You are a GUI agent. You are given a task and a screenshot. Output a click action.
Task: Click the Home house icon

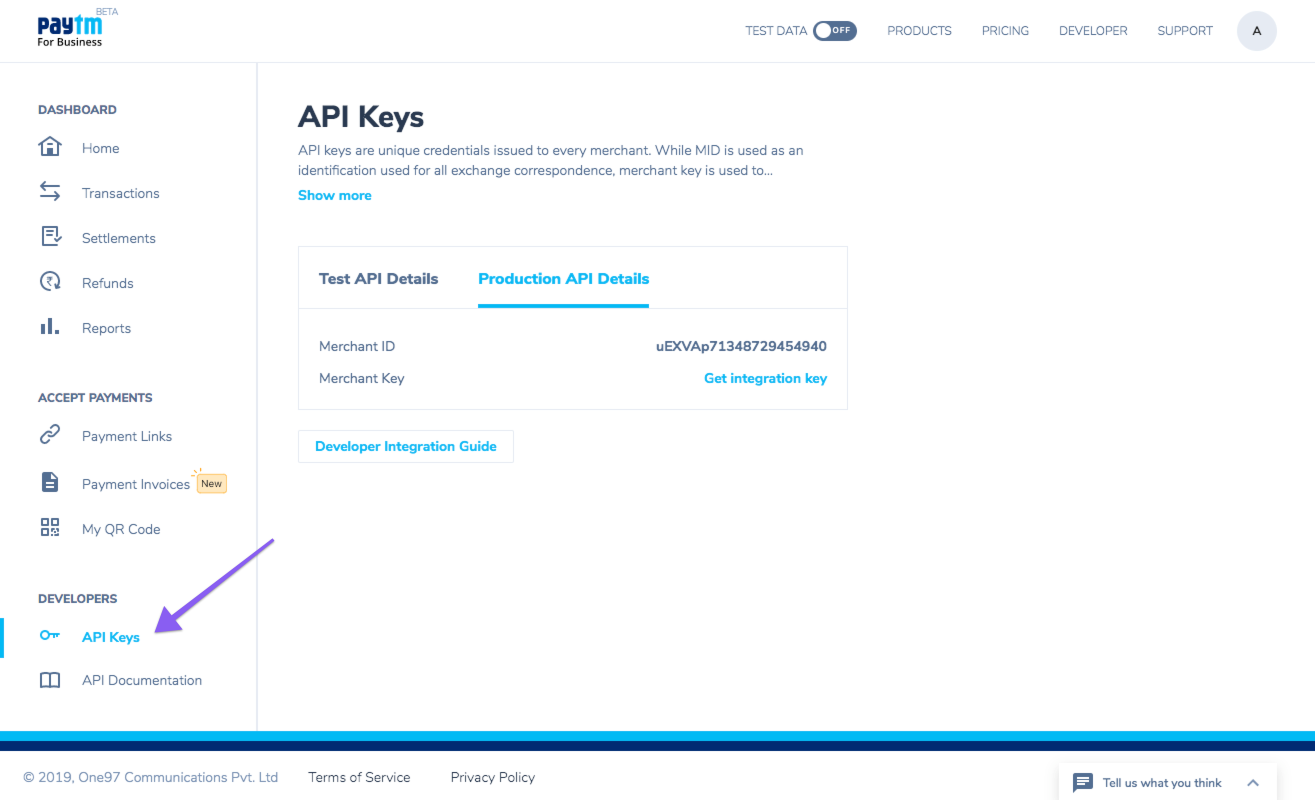(50, 147)
